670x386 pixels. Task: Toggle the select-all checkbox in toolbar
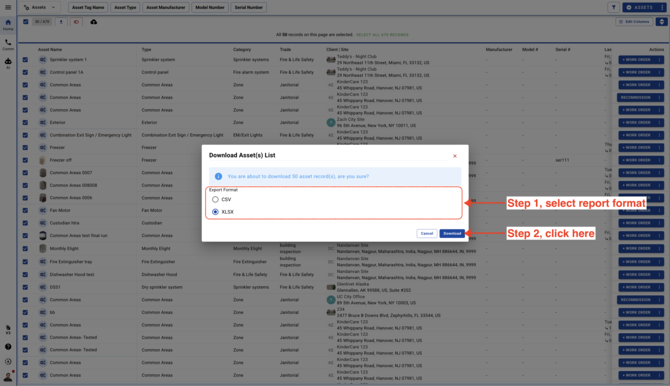pyautogui.click(x=26, y=22)
